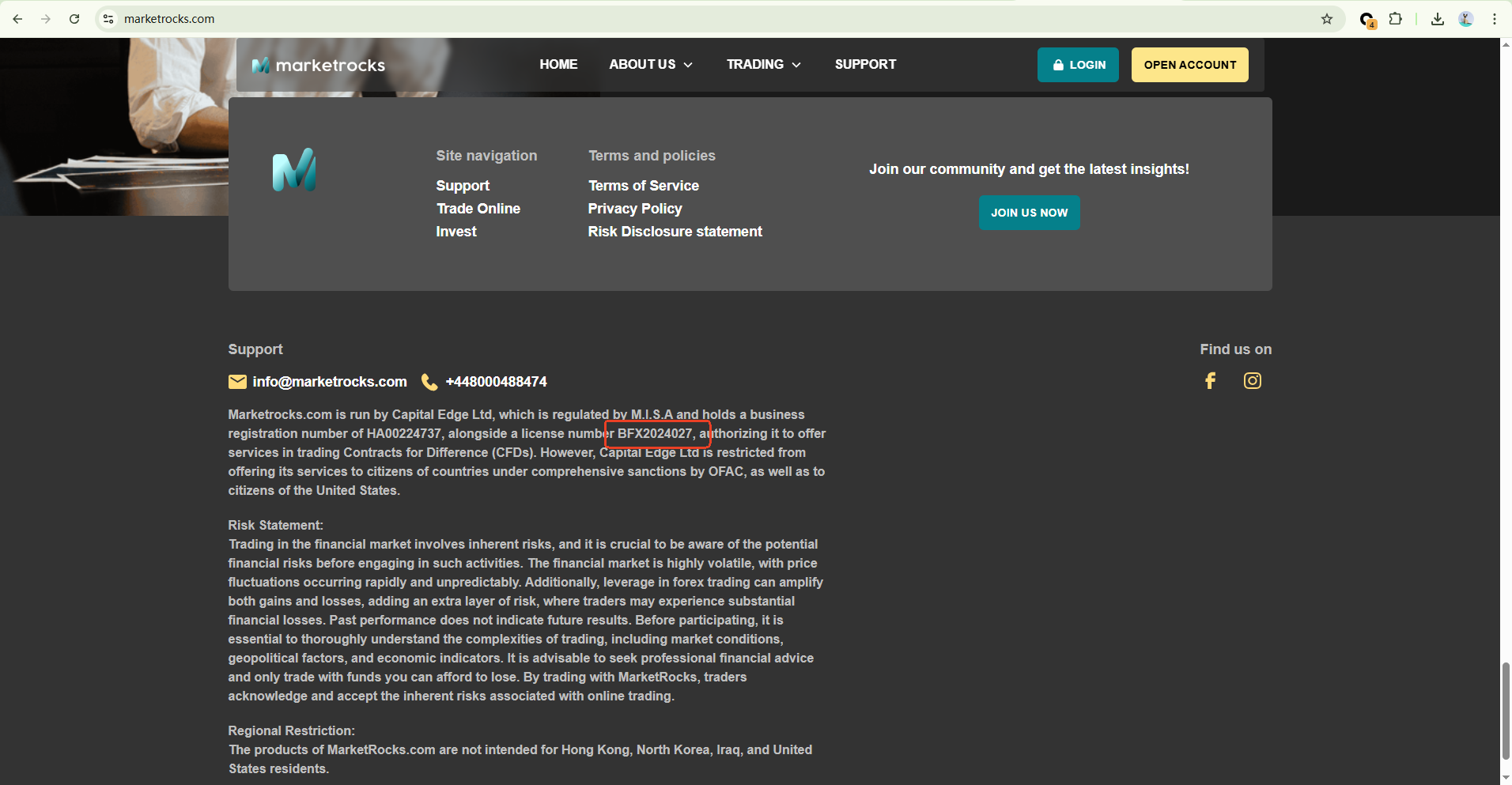The width and height of the screenshot is (1512, 785).
Task: Click the phone number +448000488474
Action: 496,382
